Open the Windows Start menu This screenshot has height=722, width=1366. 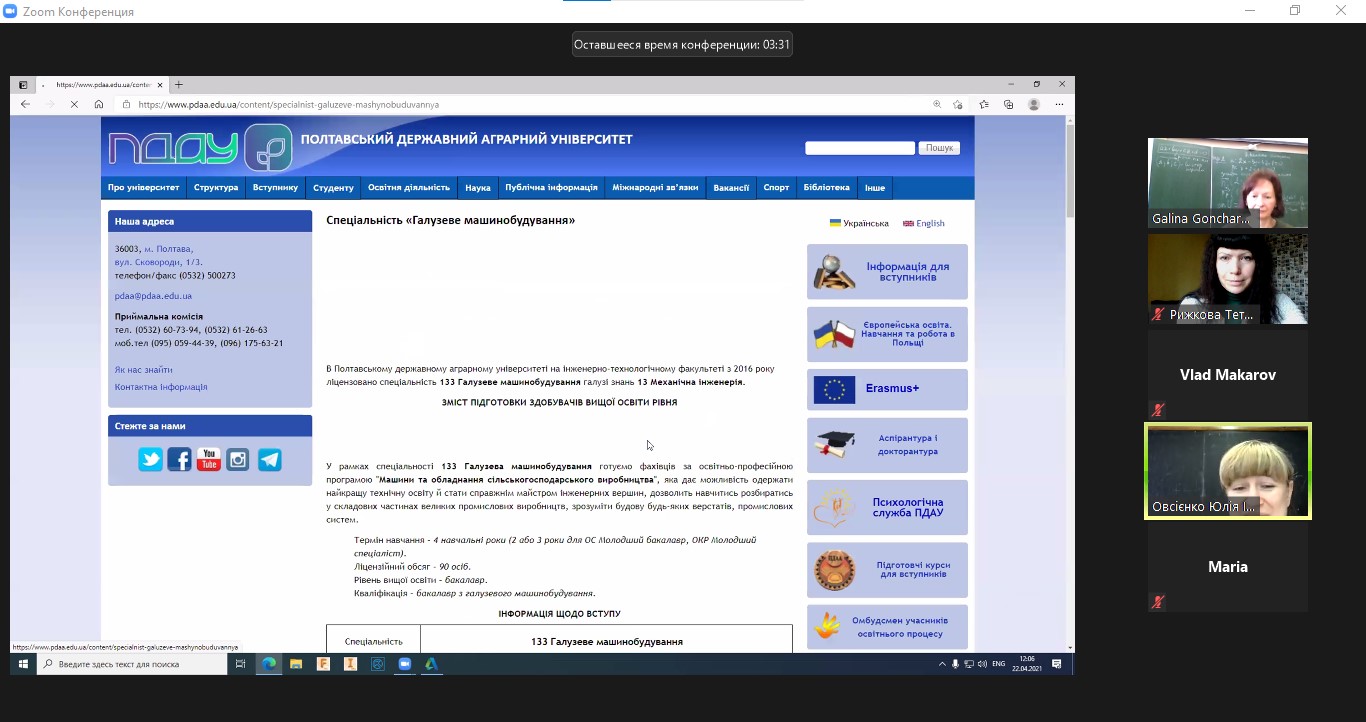[23, 664]
